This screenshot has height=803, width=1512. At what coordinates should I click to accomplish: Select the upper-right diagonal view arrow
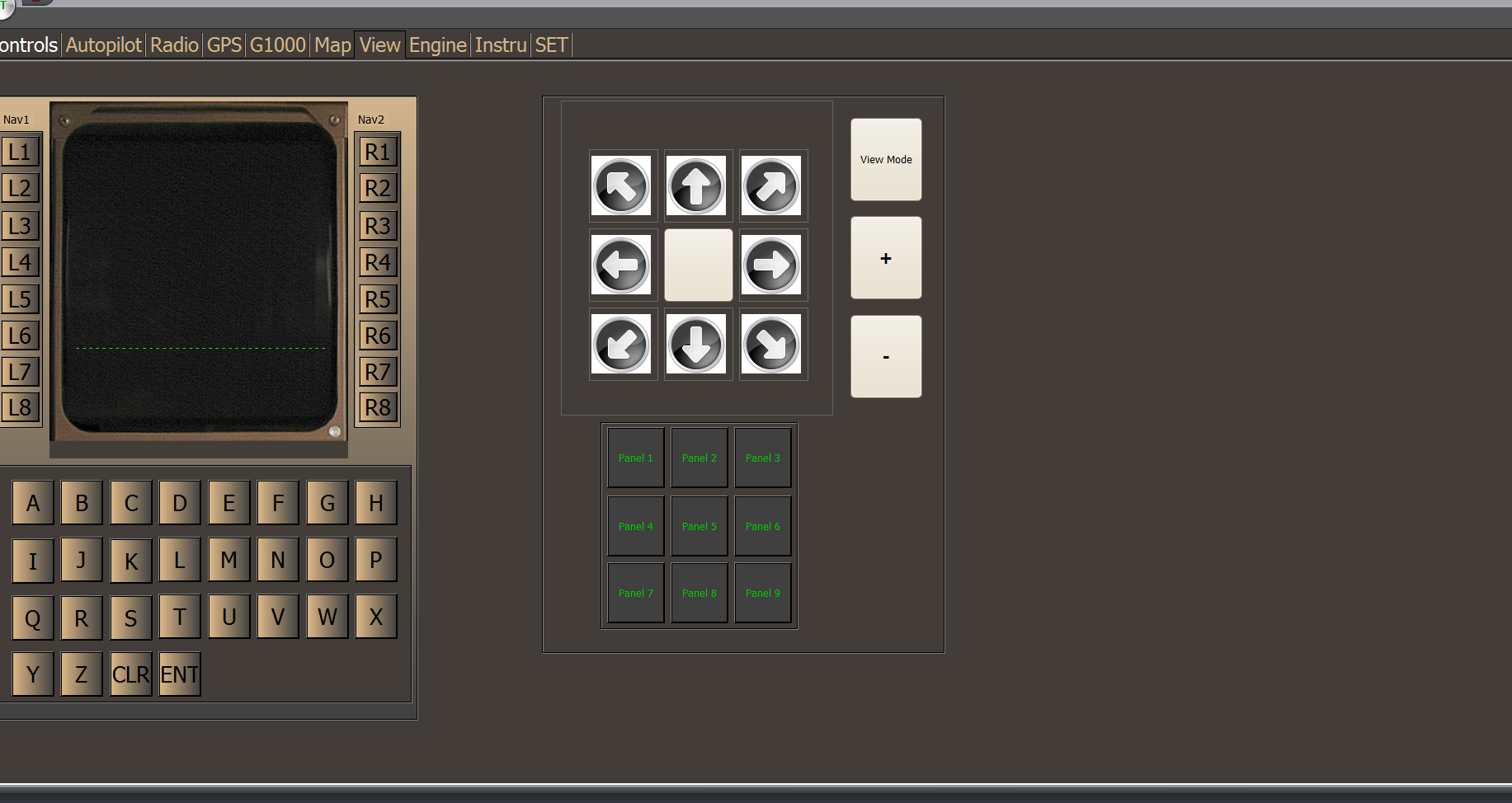[772, 185]
